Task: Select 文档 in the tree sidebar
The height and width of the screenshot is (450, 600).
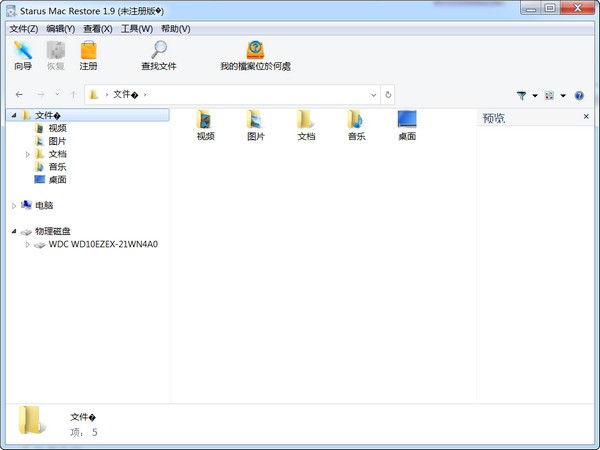Action: pyautogui.click(x=57, y=154)
